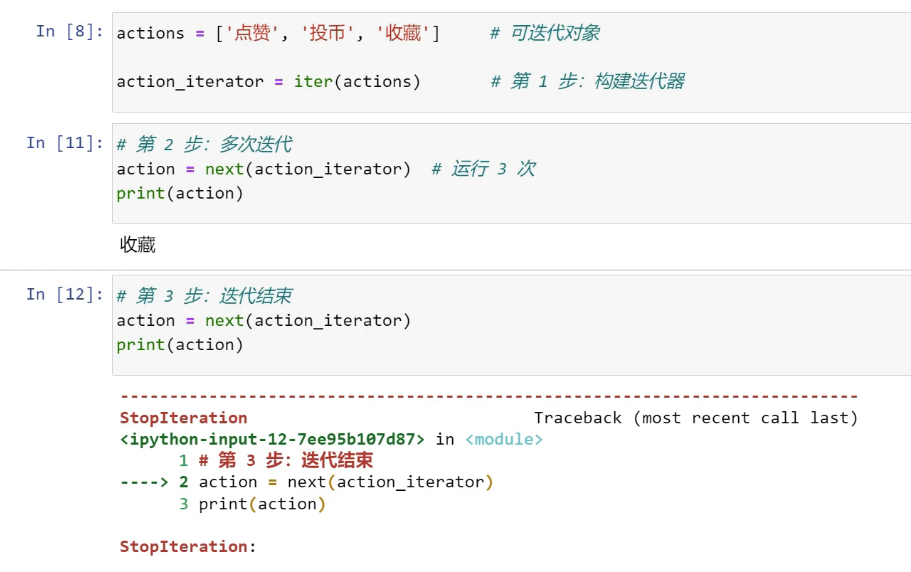The width and height of the screenshot is (911, 572).
Task: Click the '投币' string in actions list
Action: (328, 33)
